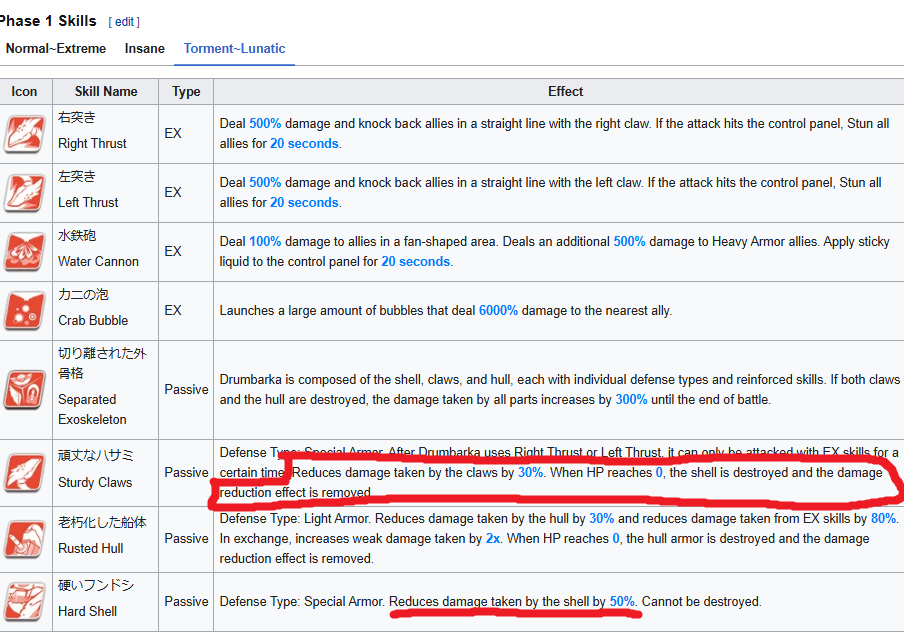
Task: Select the Torment~Lunatic tab
Action: tap(234, 48)
